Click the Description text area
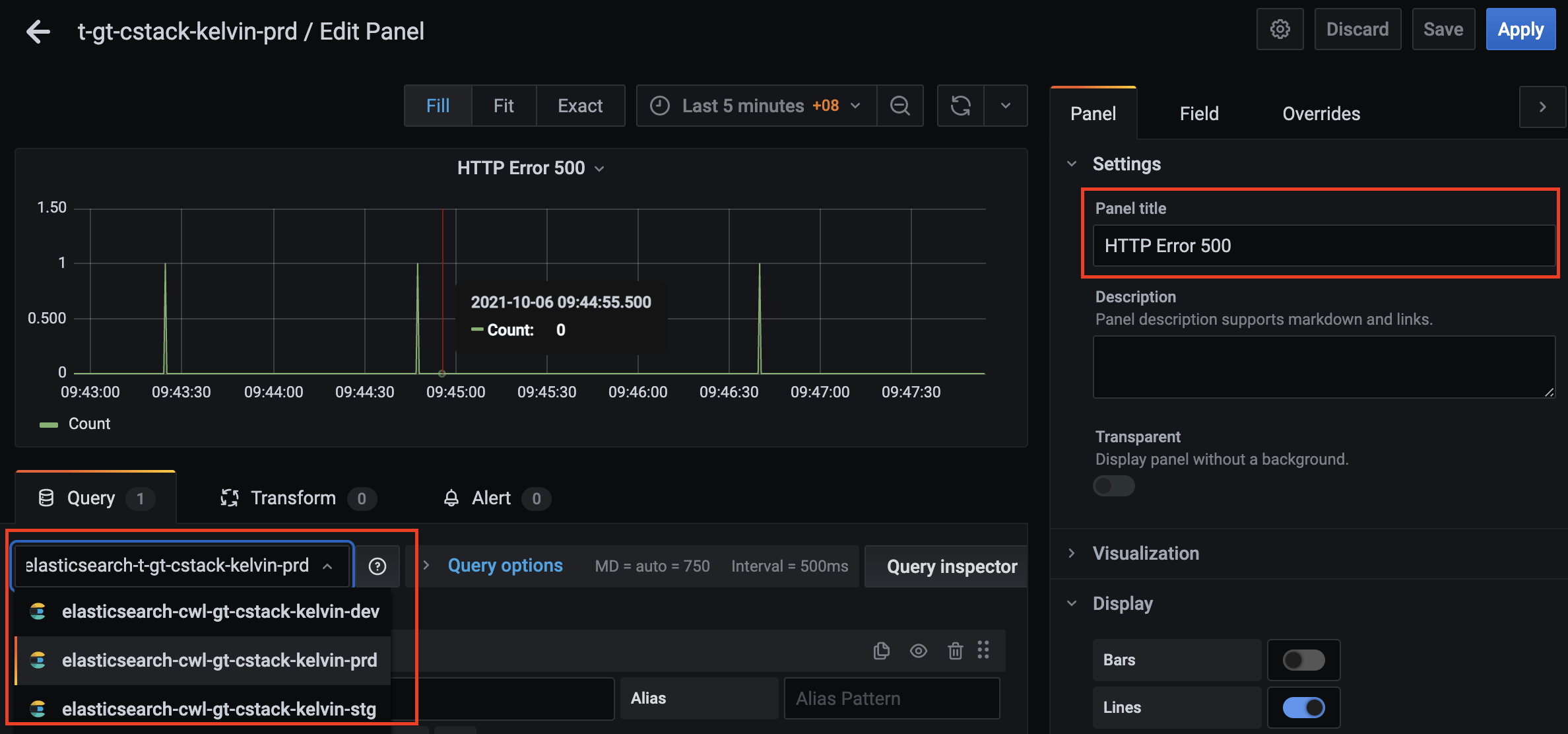 pyautogui.click(x=1324, y=367)
